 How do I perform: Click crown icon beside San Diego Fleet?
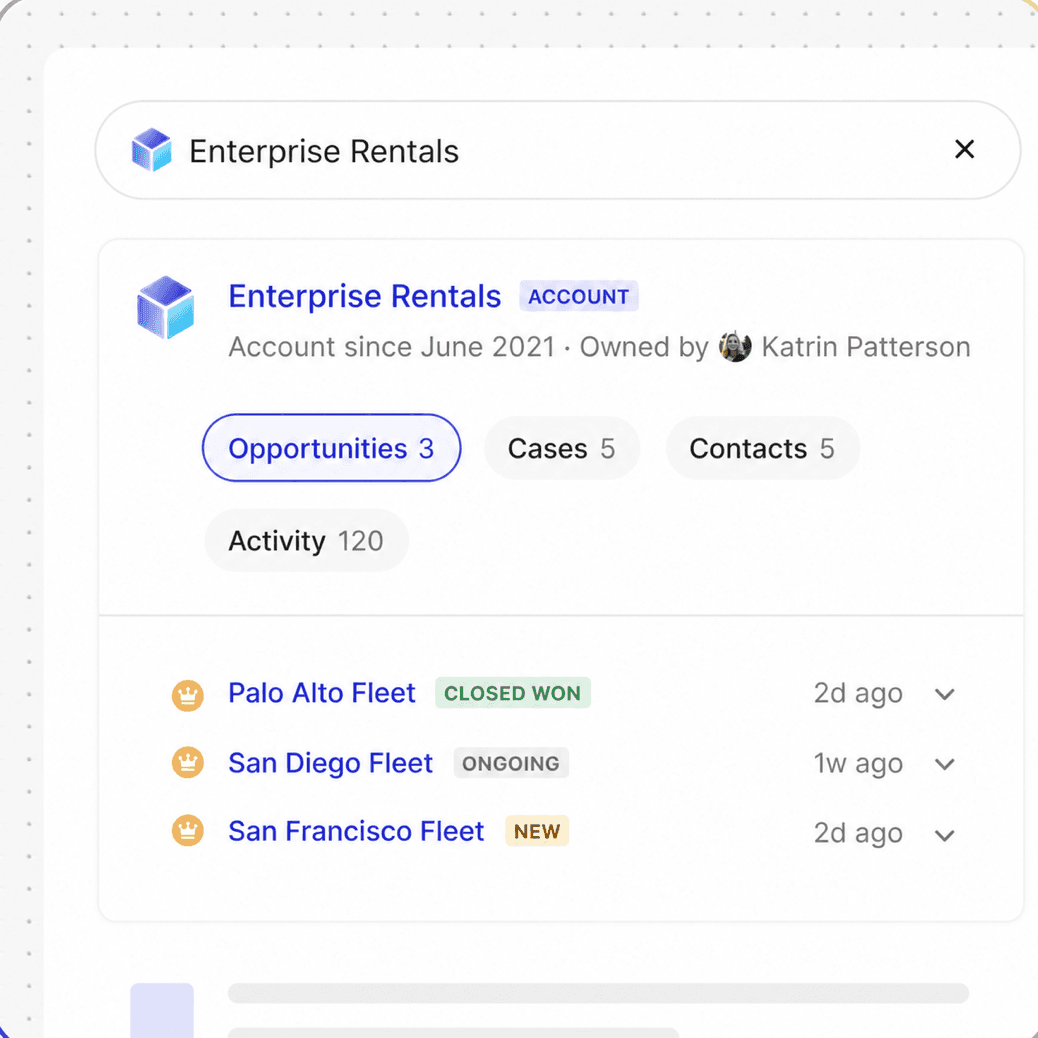pyautogui.click(x=188, y=763)
